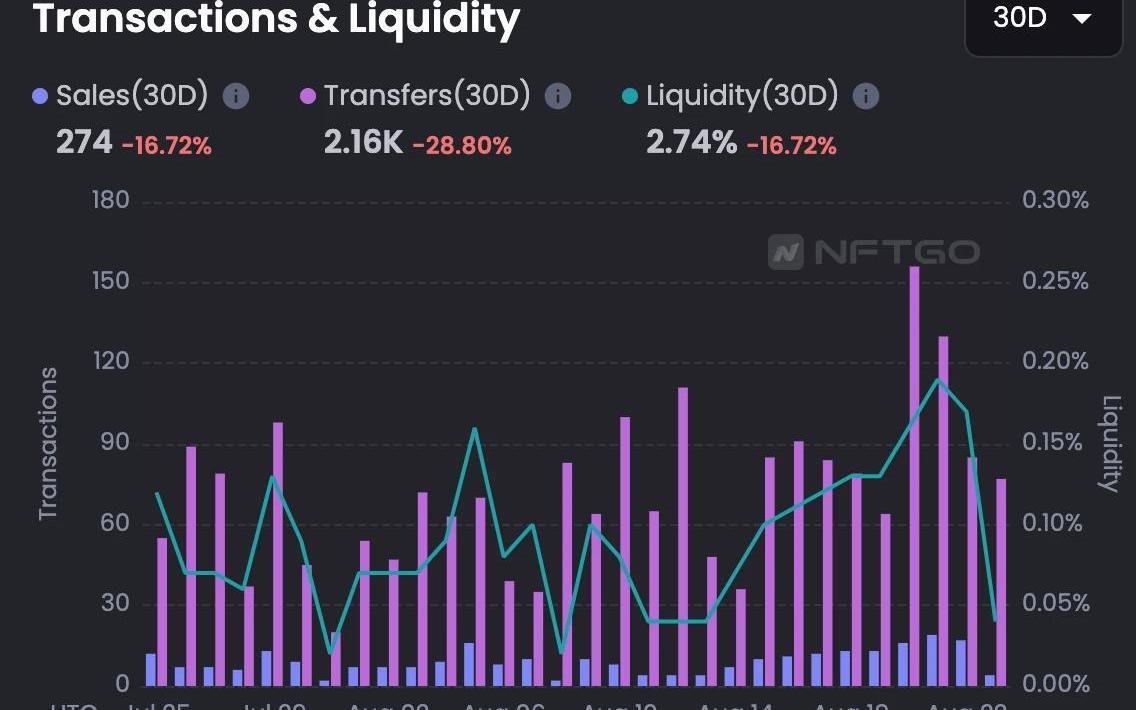Screen dimensions: 1136x710
Task: Click the Liquidity value 2.74%
Action: pyautogui.click(x=691, y=143)
